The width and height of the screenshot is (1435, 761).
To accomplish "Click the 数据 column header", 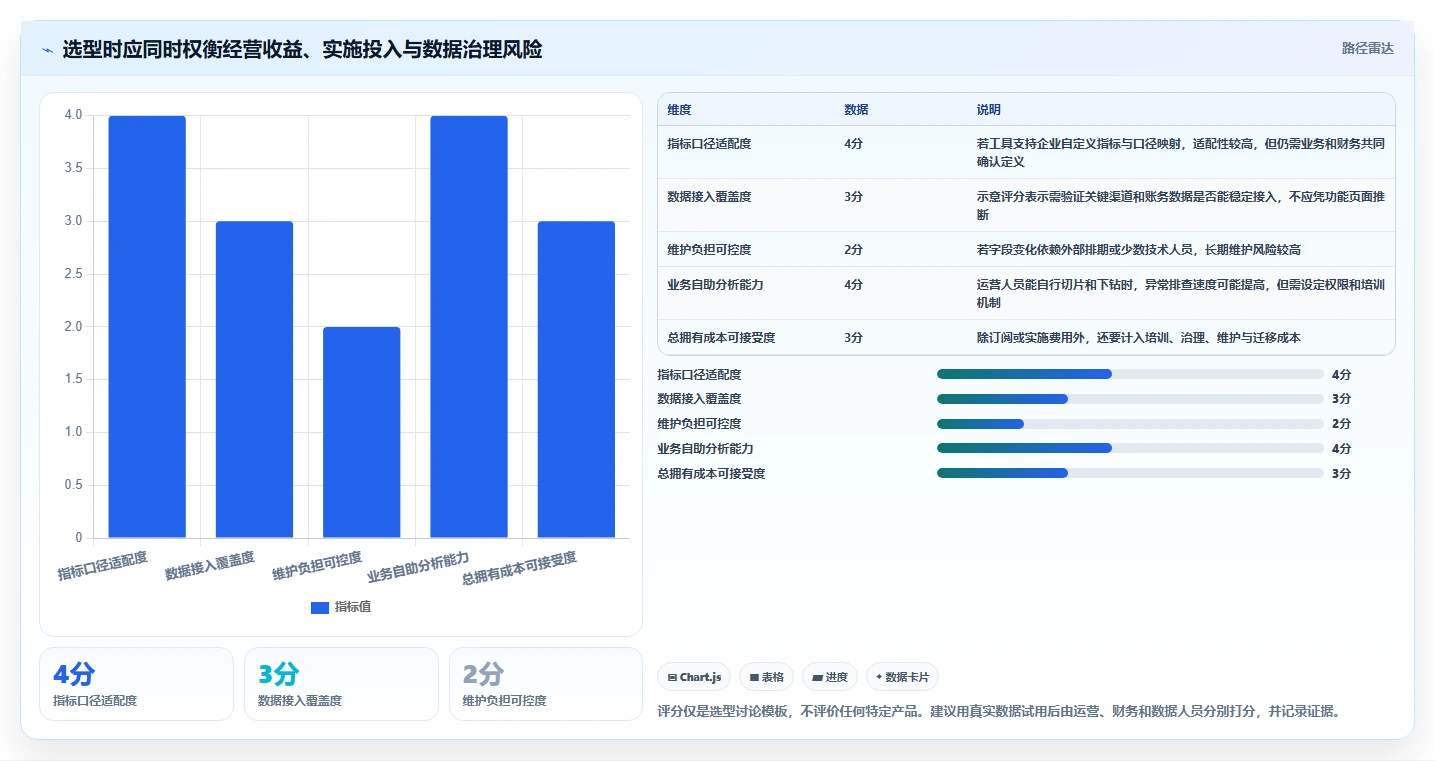I will tap(856, 110).
